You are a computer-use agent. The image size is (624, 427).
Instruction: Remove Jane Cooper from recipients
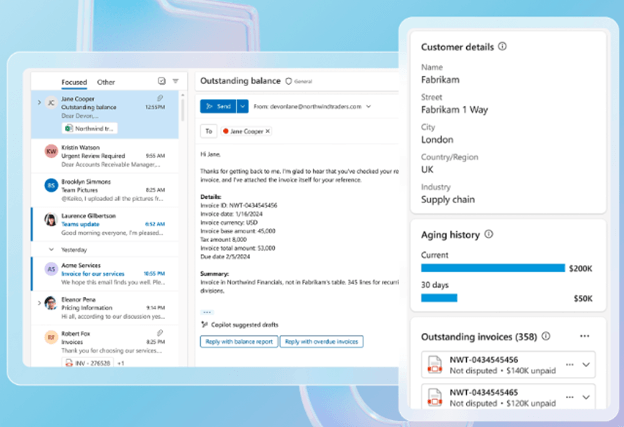coord(267,131)
